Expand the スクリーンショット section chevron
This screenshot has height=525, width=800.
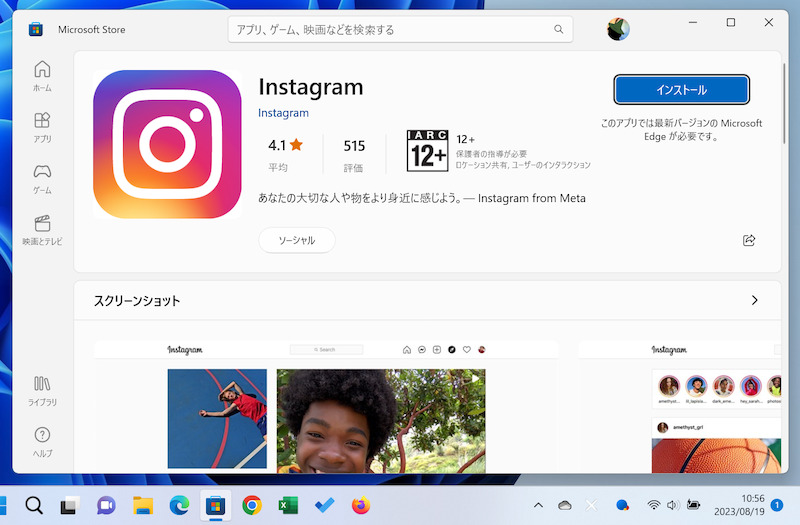click(x=754, y=300)
